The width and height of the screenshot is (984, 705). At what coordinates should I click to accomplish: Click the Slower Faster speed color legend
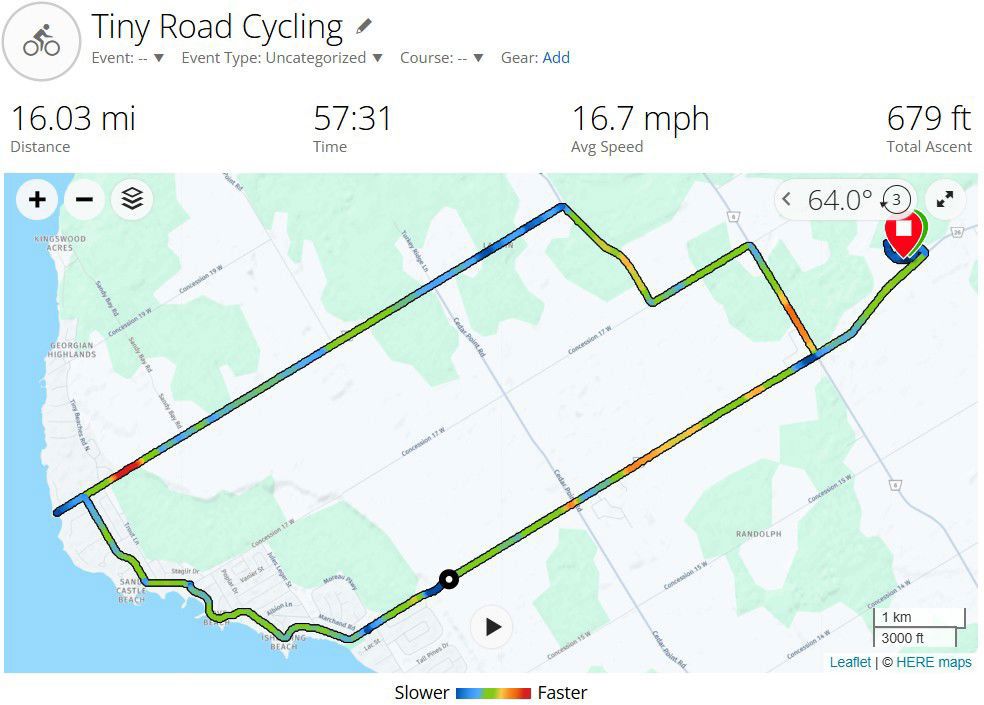pos(491,693)
